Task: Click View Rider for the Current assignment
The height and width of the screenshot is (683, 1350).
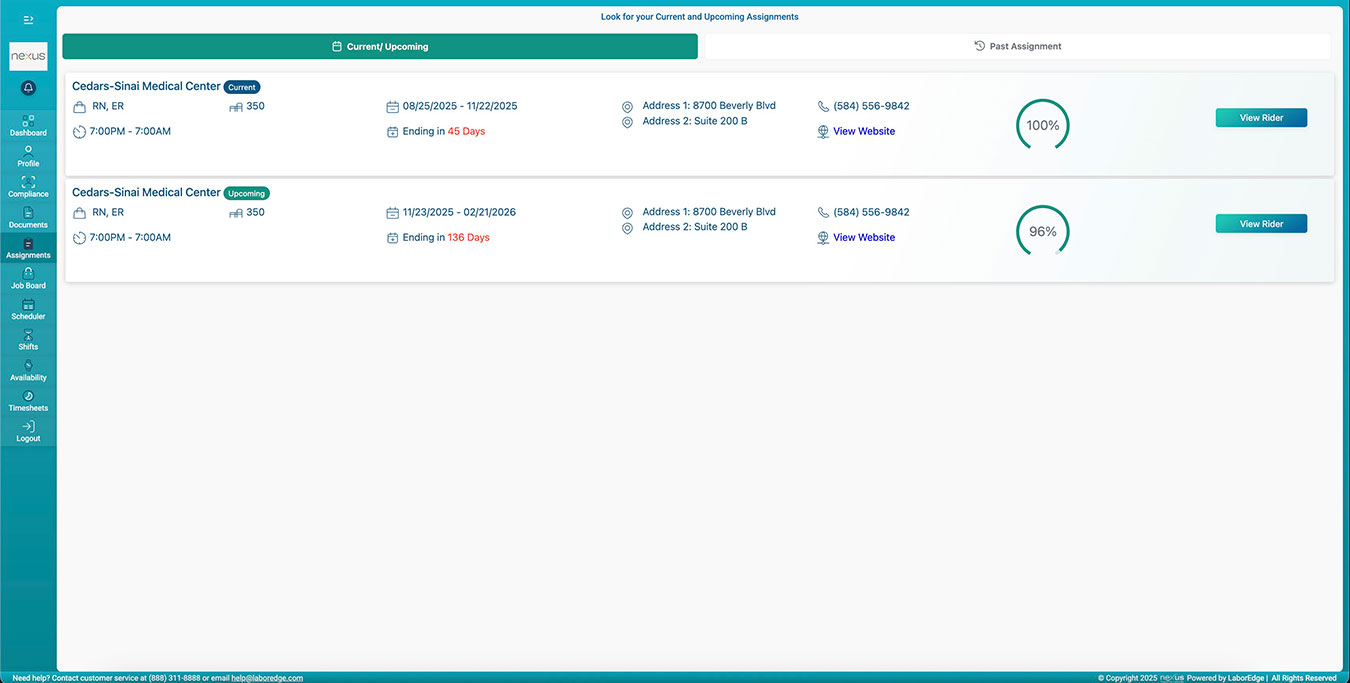Action: (1261, 117)
